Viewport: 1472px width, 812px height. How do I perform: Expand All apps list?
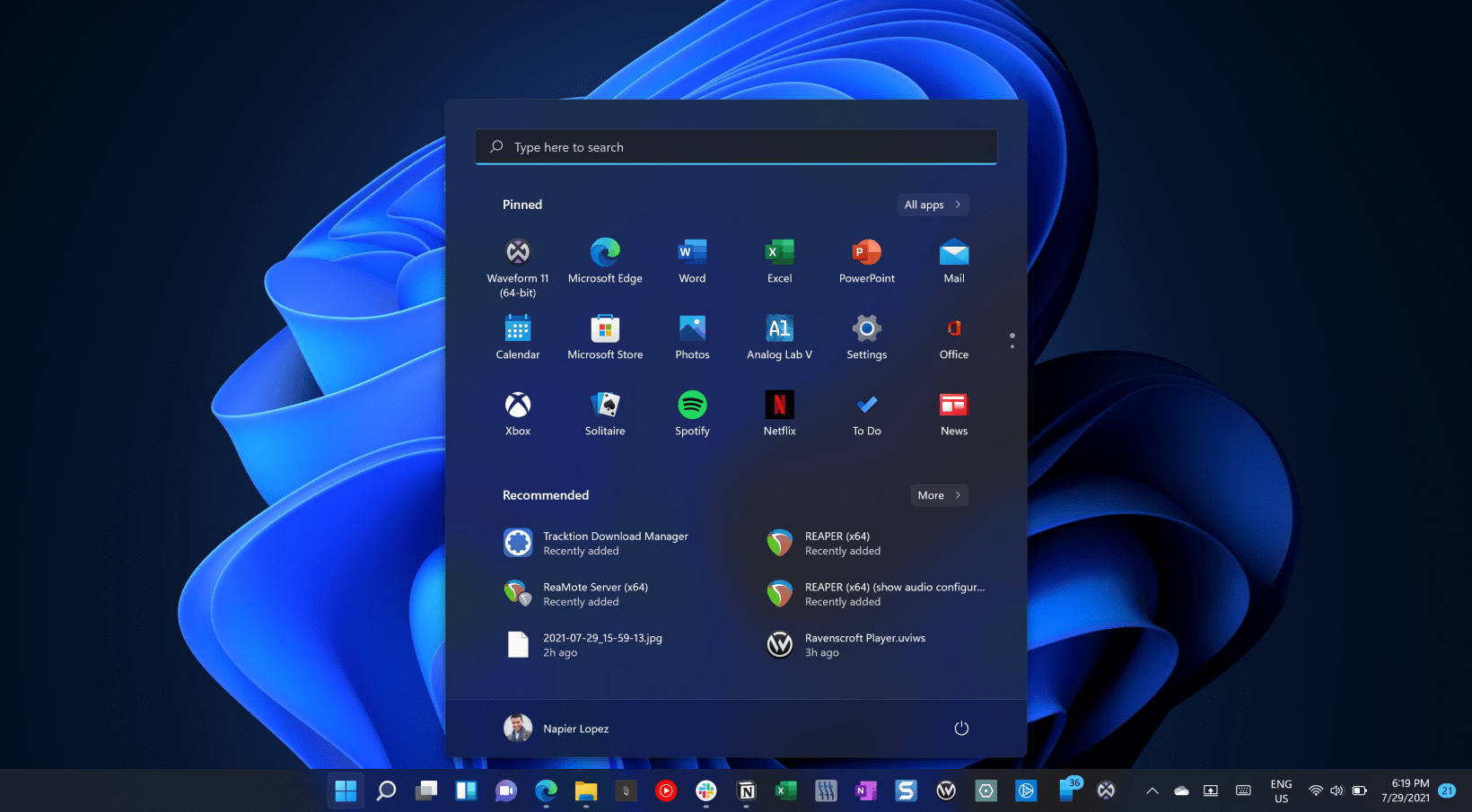tap(933, 205)
